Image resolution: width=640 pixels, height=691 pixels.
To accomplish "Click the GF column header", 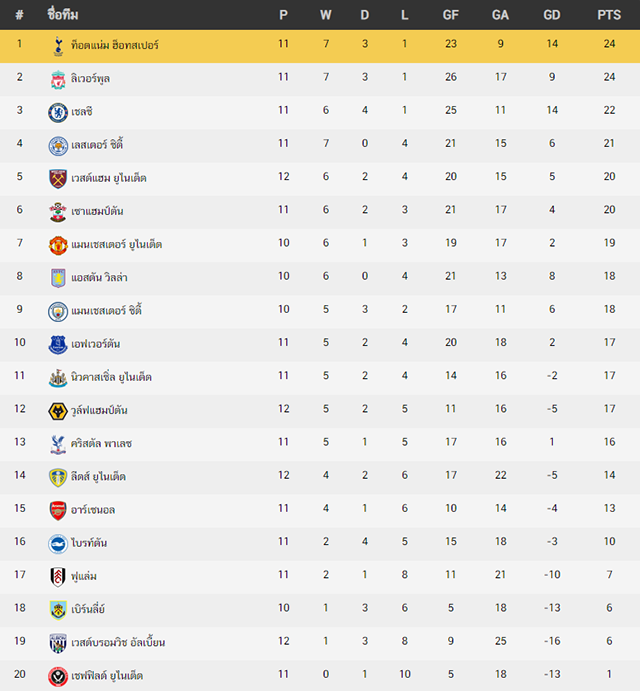I will click(x=450, y=15).
